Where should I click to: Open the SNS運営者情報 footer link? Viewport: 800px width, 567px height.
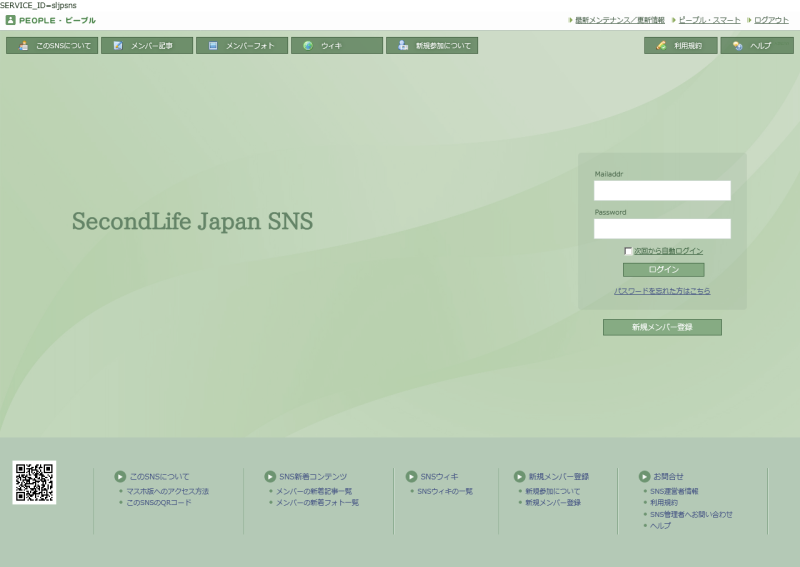pyautogui.click(x=674, y=491)
